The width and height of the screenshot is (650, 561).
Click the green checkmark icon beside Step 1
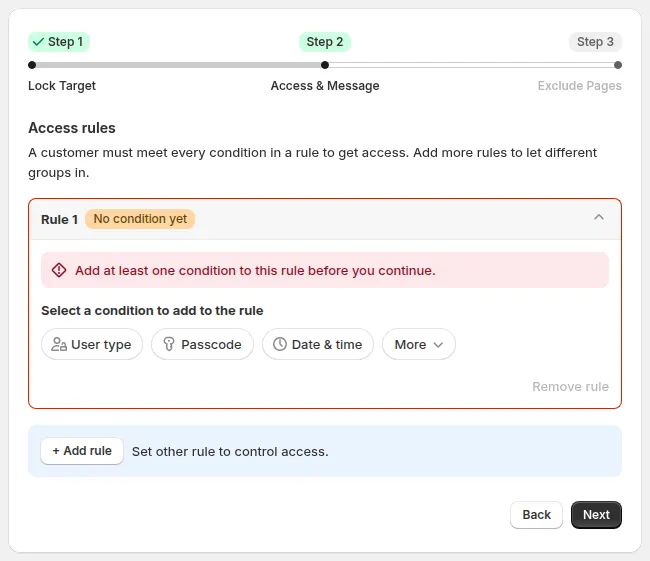point(38,42)
